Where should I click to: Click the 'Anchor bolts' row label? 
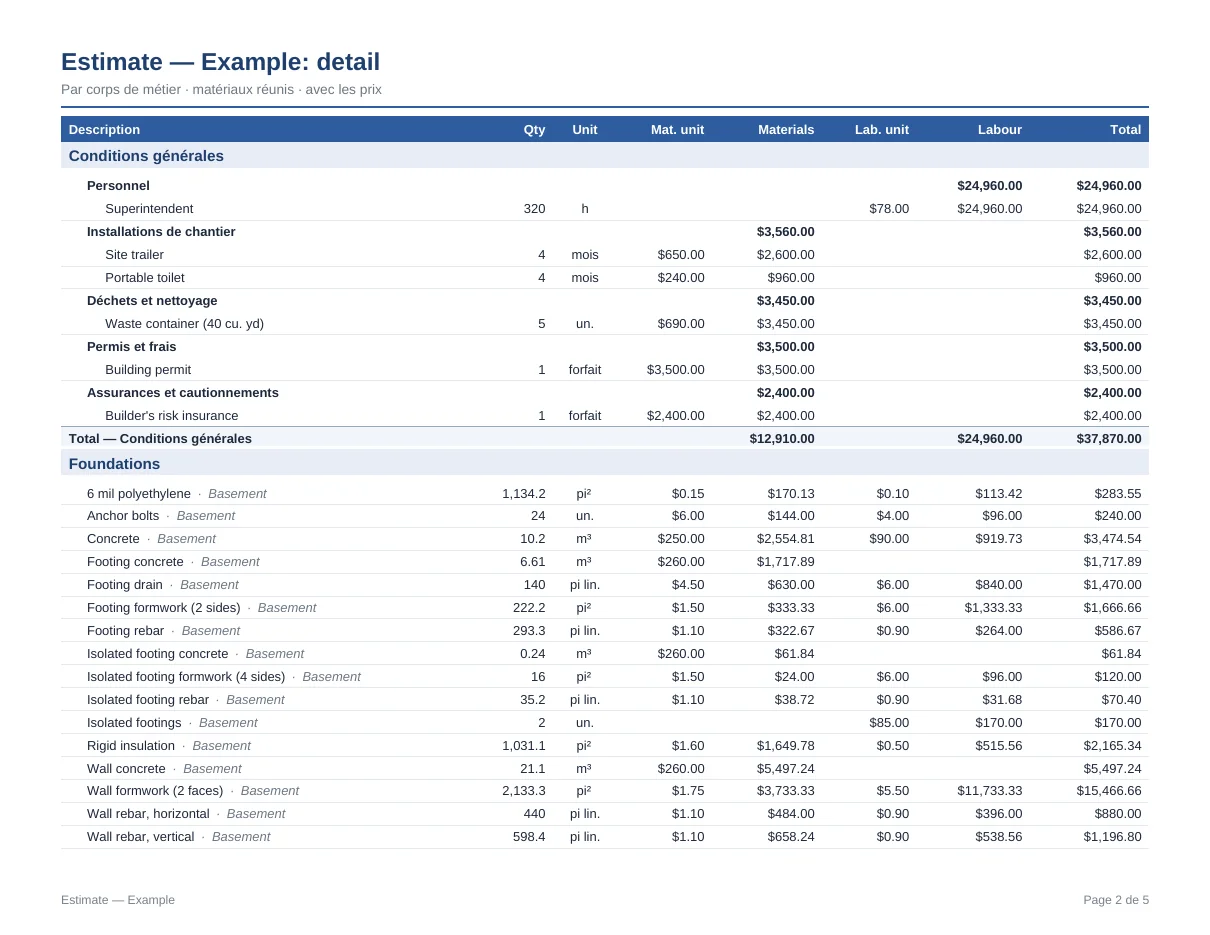123,516
